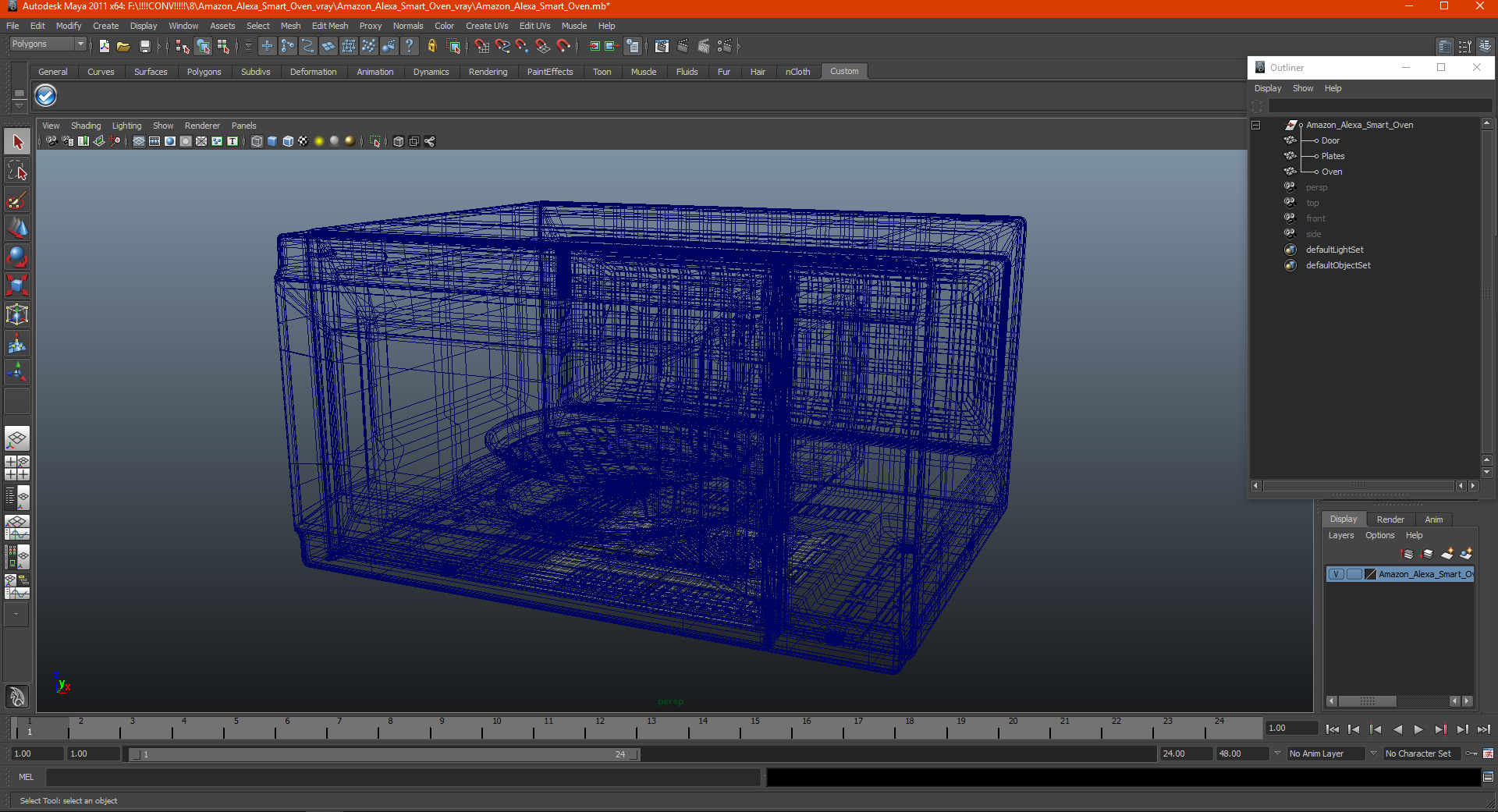Open a scene with folder icon
1498x812 pixels.
click(123, 47)
